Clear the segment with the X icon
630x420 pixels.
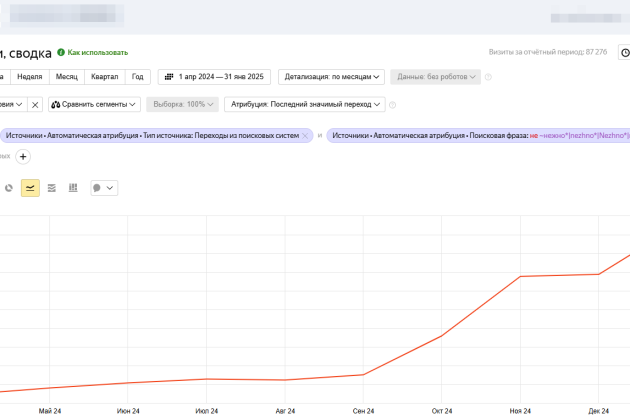34,104
